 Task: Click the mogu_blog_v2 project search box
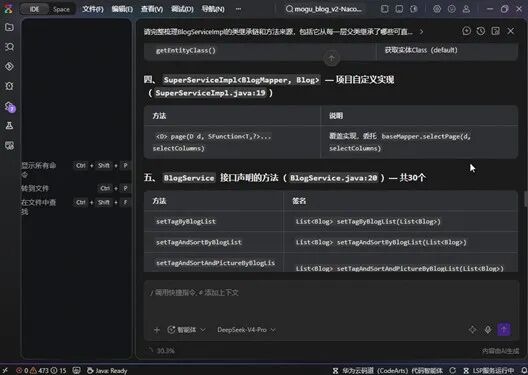click(x=324, y=9)
